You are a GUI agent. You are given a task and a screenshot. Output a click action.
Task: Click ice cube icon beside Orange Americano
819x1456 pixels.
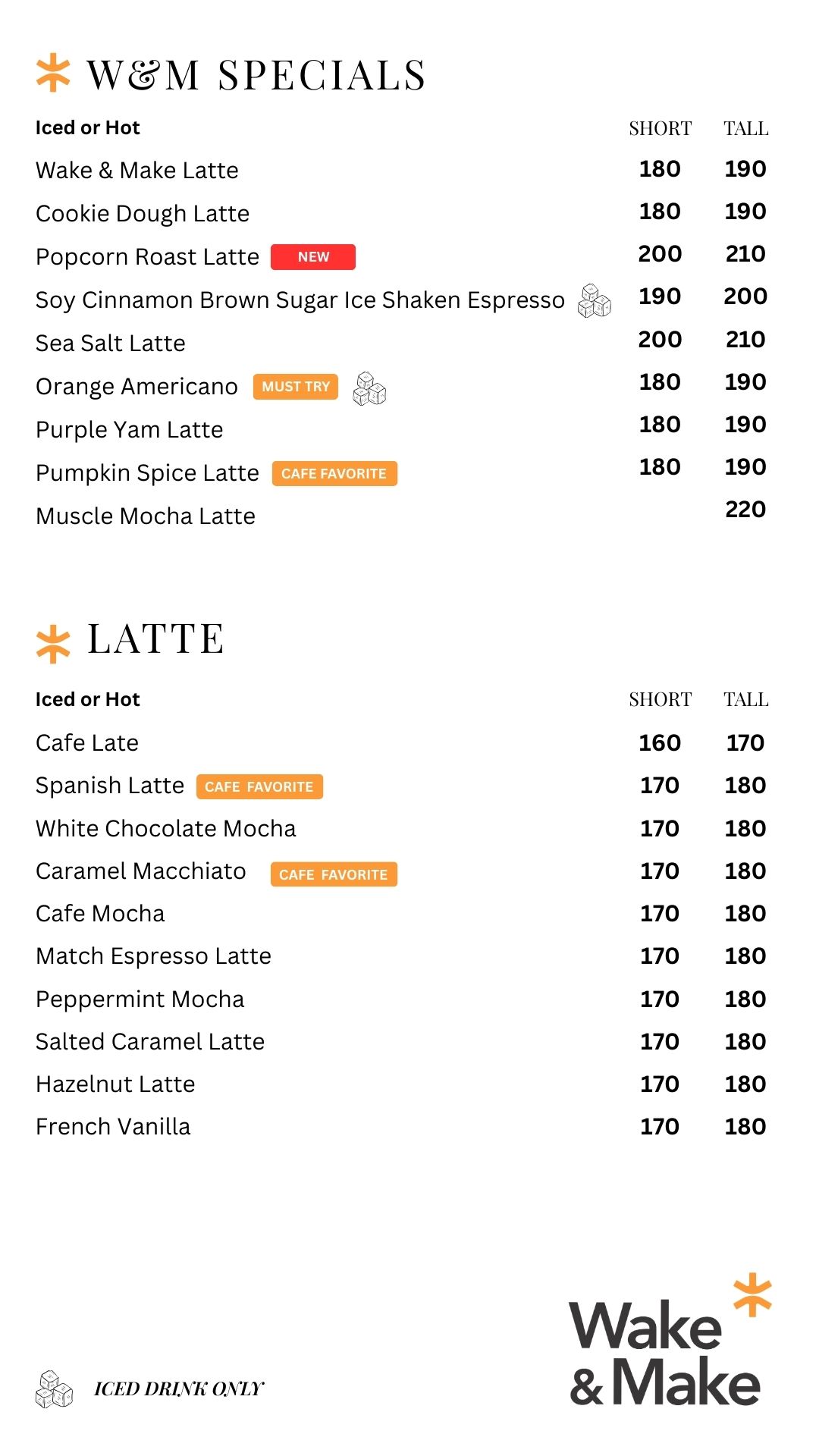click(369, 388)
